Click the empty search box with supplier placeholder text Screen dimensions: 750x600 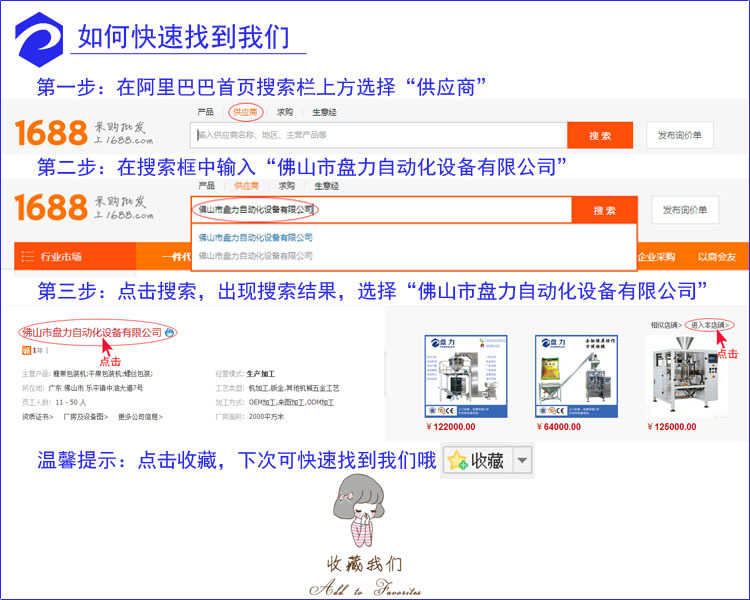coord(378,135)
